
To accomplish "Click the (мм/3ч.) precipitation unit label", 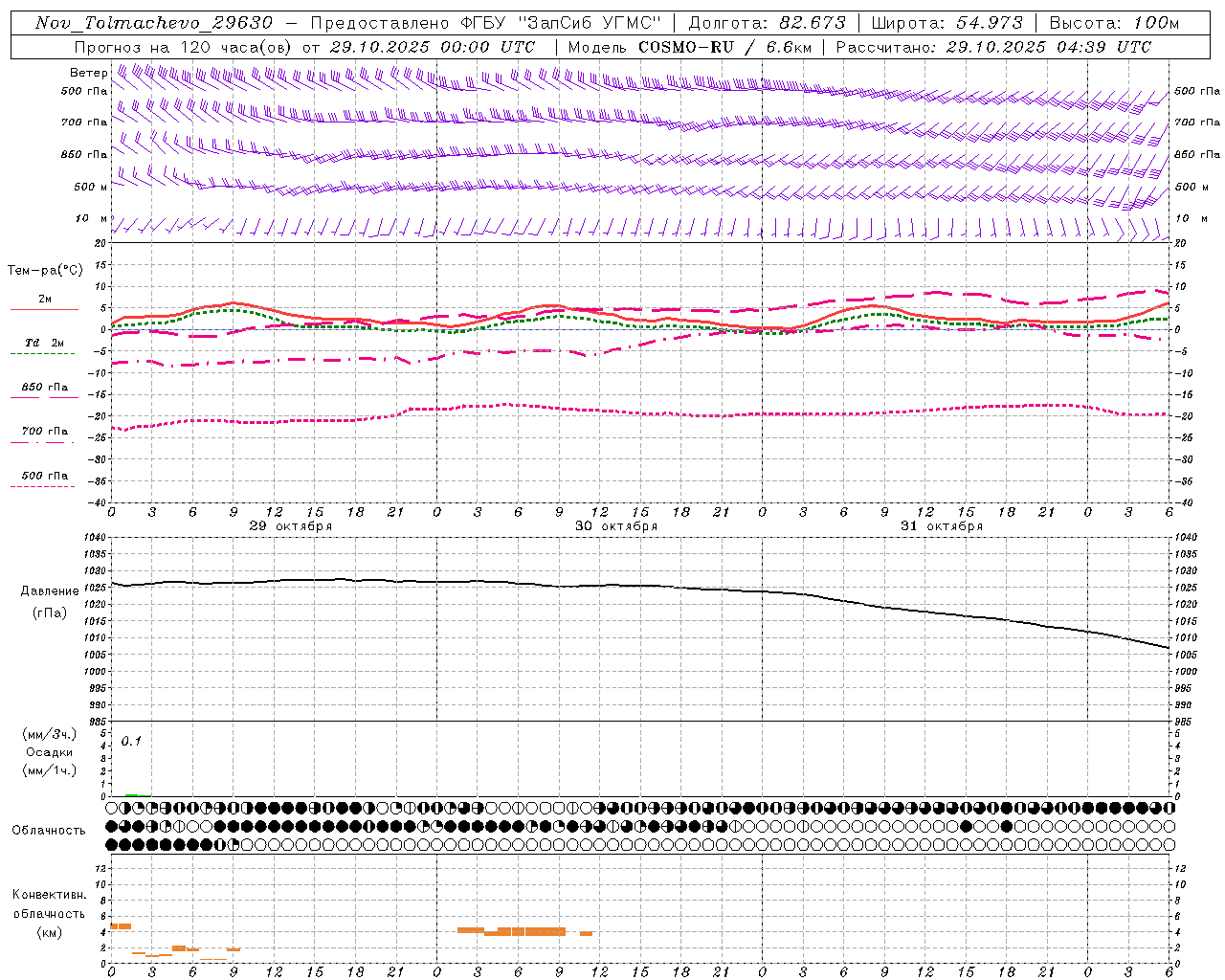I will click(x=49, y=734).
